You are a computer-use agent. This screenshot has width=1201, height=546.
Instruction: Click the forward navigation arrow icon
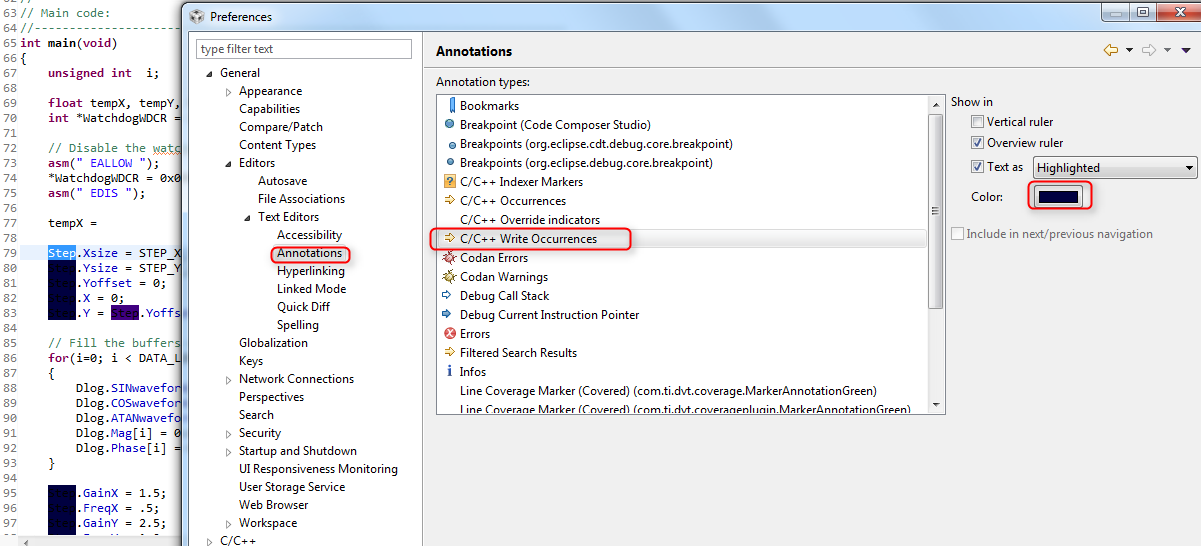[1149, 50]
